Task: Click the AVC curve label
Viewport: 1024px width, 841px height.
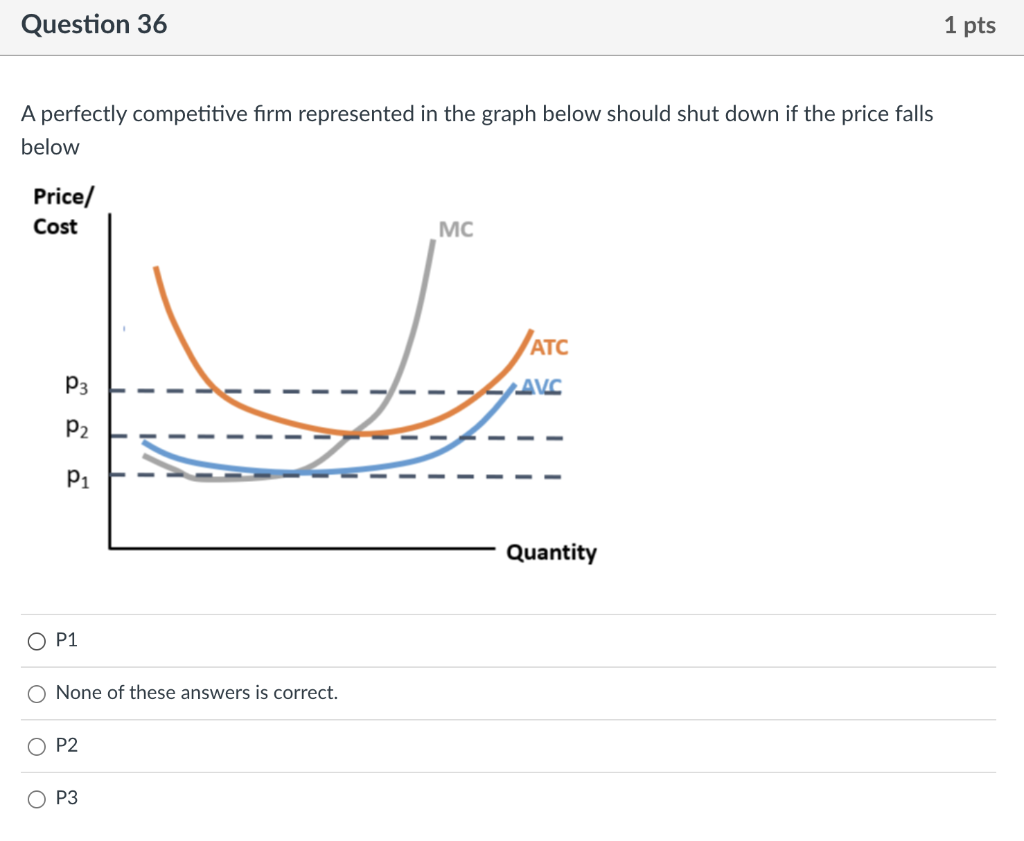Action: [543, 386]
